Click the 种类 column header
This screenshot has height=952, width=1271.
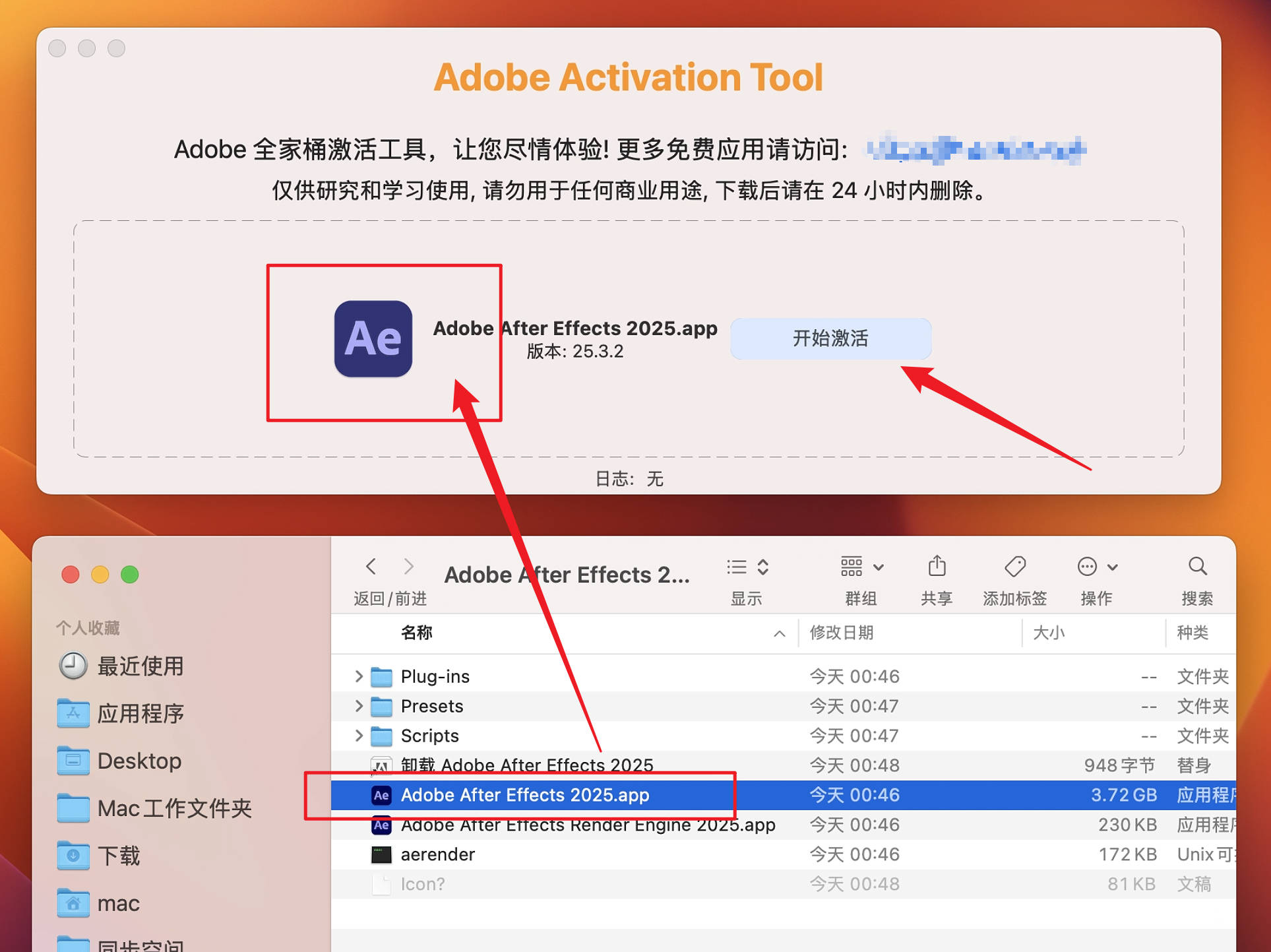(x=1193, y=633)
